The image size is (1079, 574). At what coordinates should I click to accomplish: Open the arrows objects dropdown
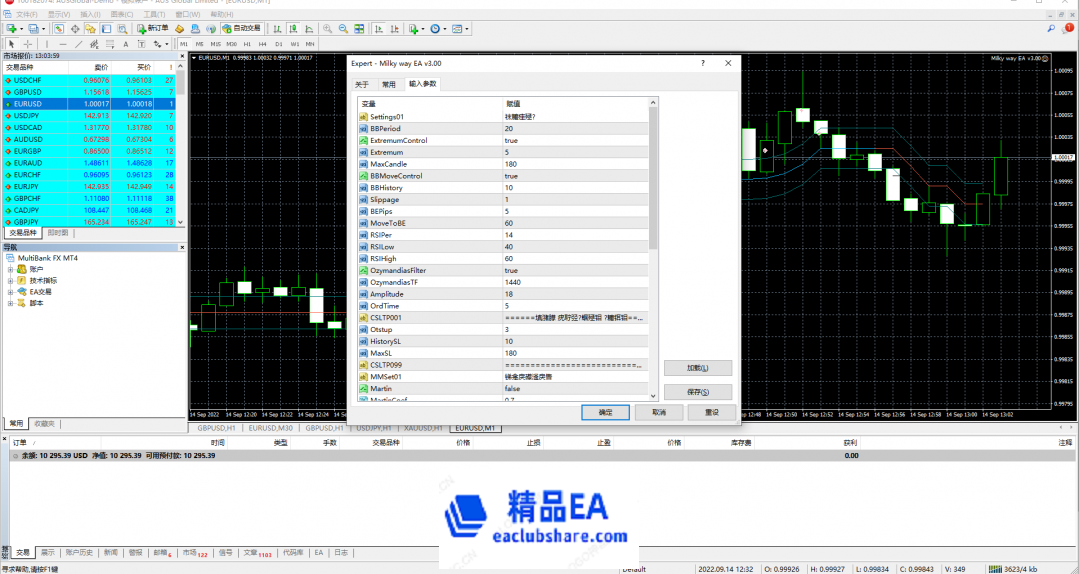click(160, 44)
